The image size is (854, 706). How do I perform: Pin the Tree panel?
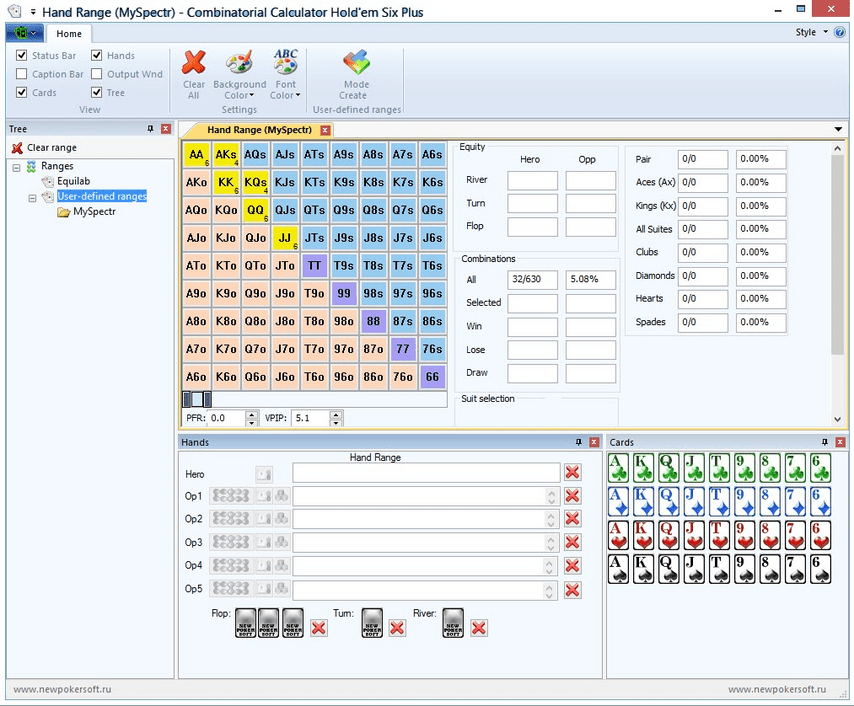pyautogui.click(x=150, y=129)
